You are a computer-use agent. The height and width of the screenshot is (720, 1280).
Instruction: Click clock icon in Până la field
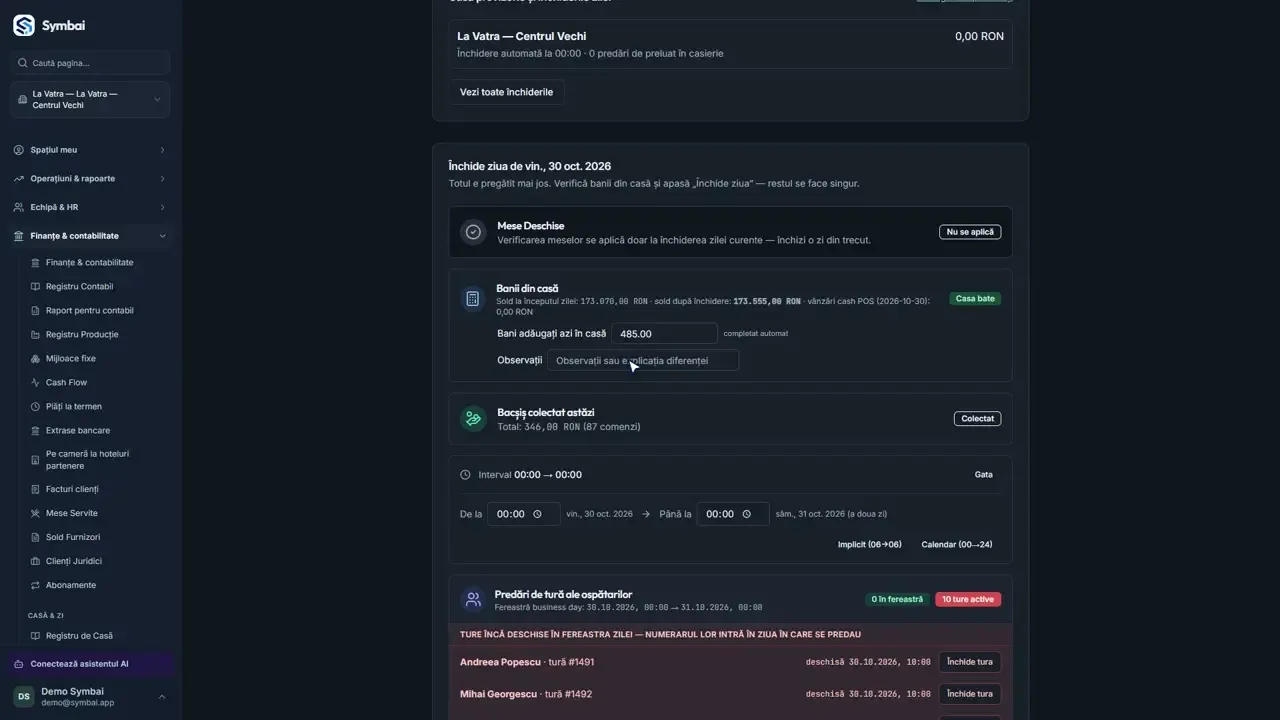coord(747,514)
